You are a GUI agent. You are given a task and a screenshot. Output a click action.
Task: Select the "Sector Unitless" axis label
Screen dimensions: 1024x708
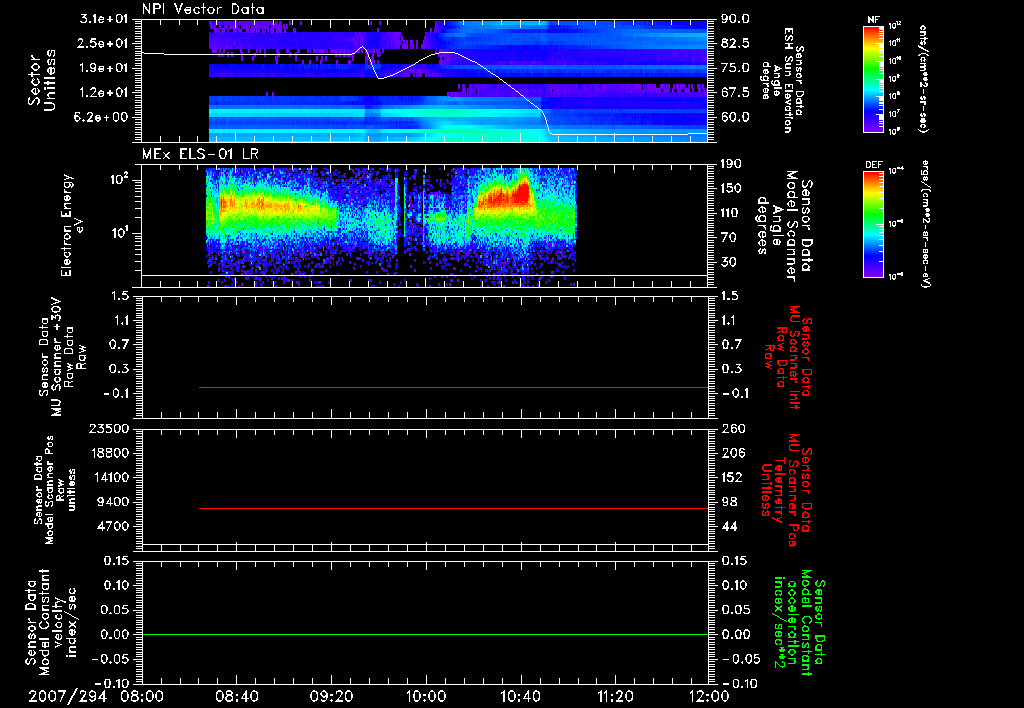click(42, 80)
